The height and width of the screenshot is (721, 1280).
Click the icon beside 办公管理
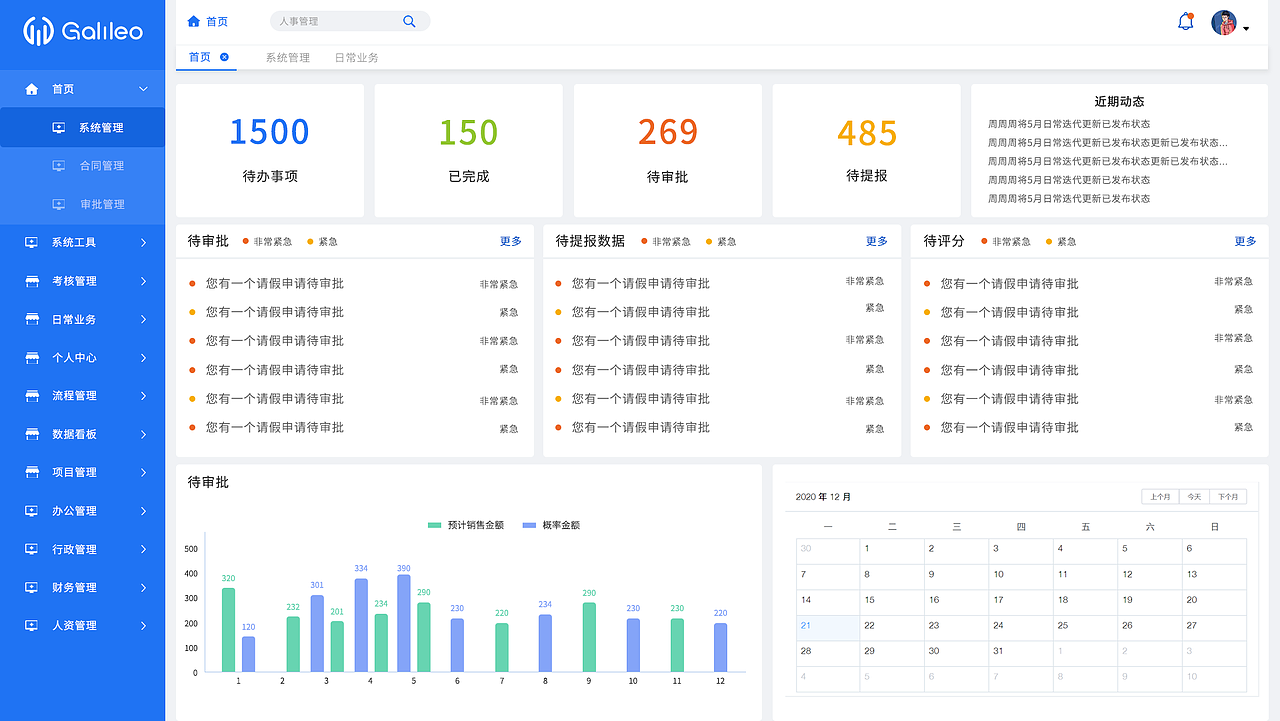[32, 511]
